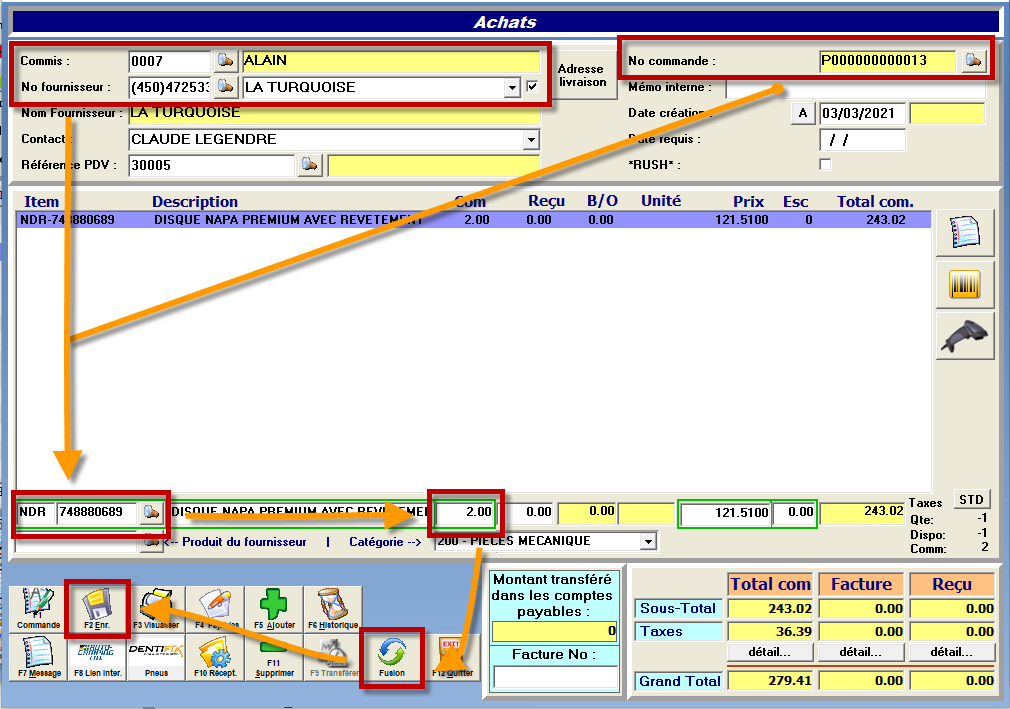Click the F1 Commande button
Image resolution: width=1010 pixels, height=709 pixels.
click(38, 609)
